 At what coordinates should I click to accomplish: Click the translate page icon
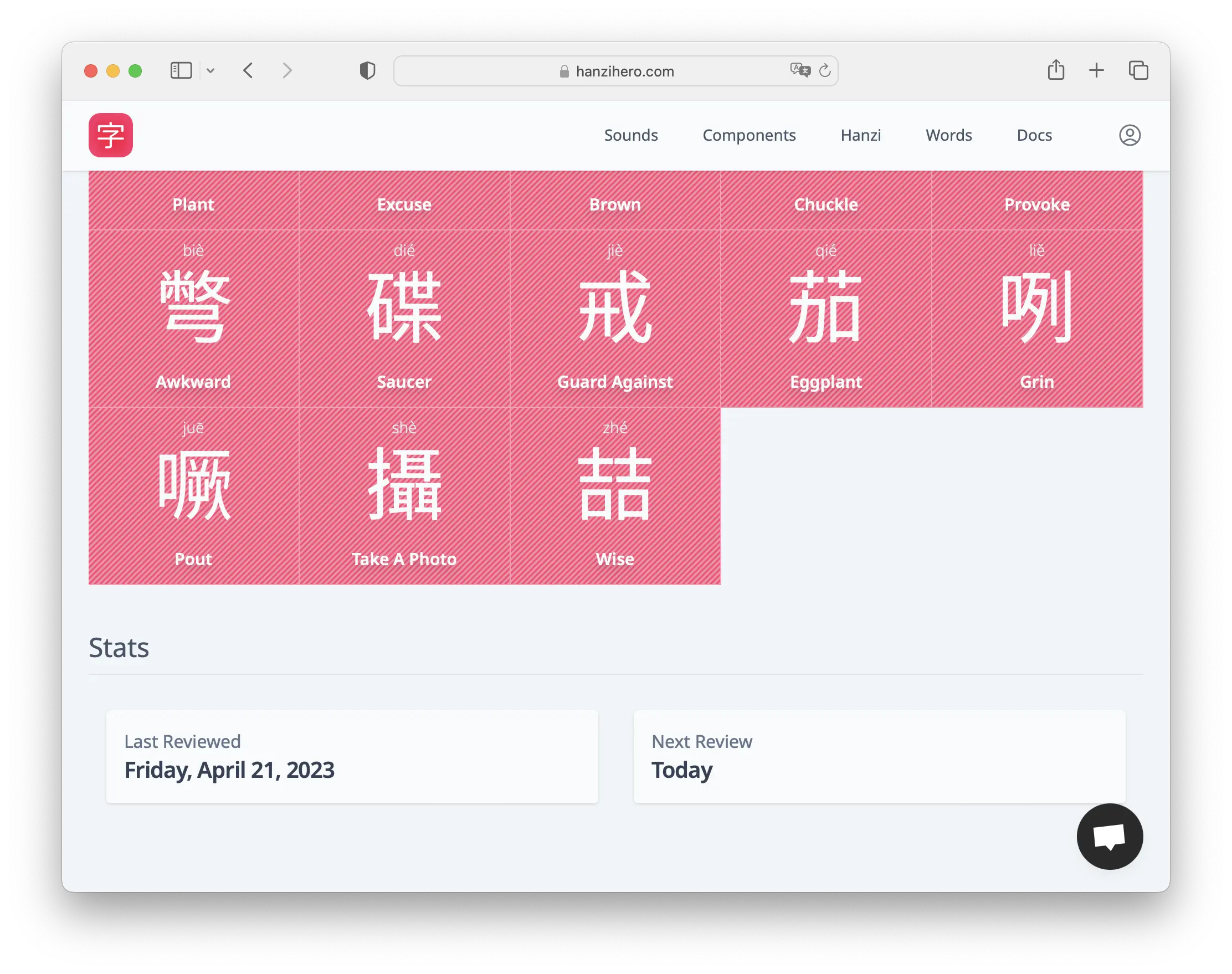(x=800, y=70)
